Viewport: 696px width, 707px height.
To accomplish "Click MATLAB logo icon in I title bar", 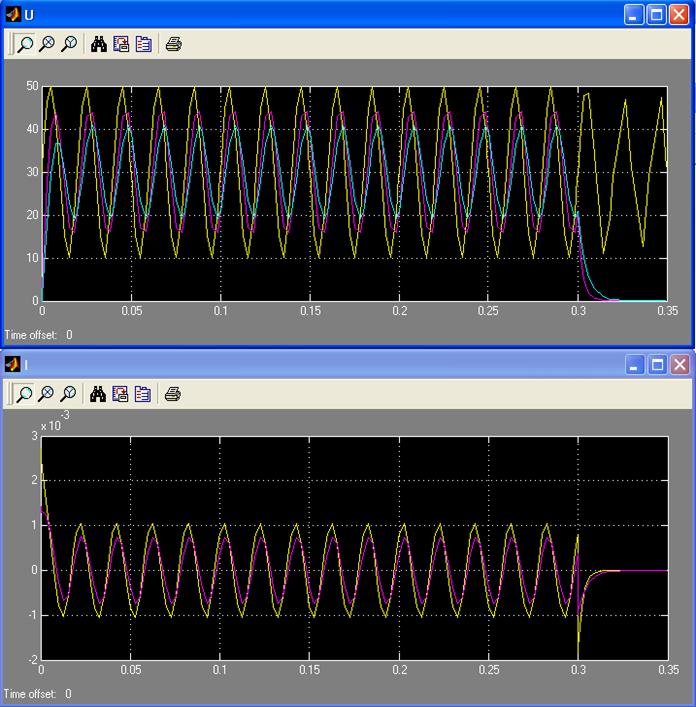I will 13,364.
